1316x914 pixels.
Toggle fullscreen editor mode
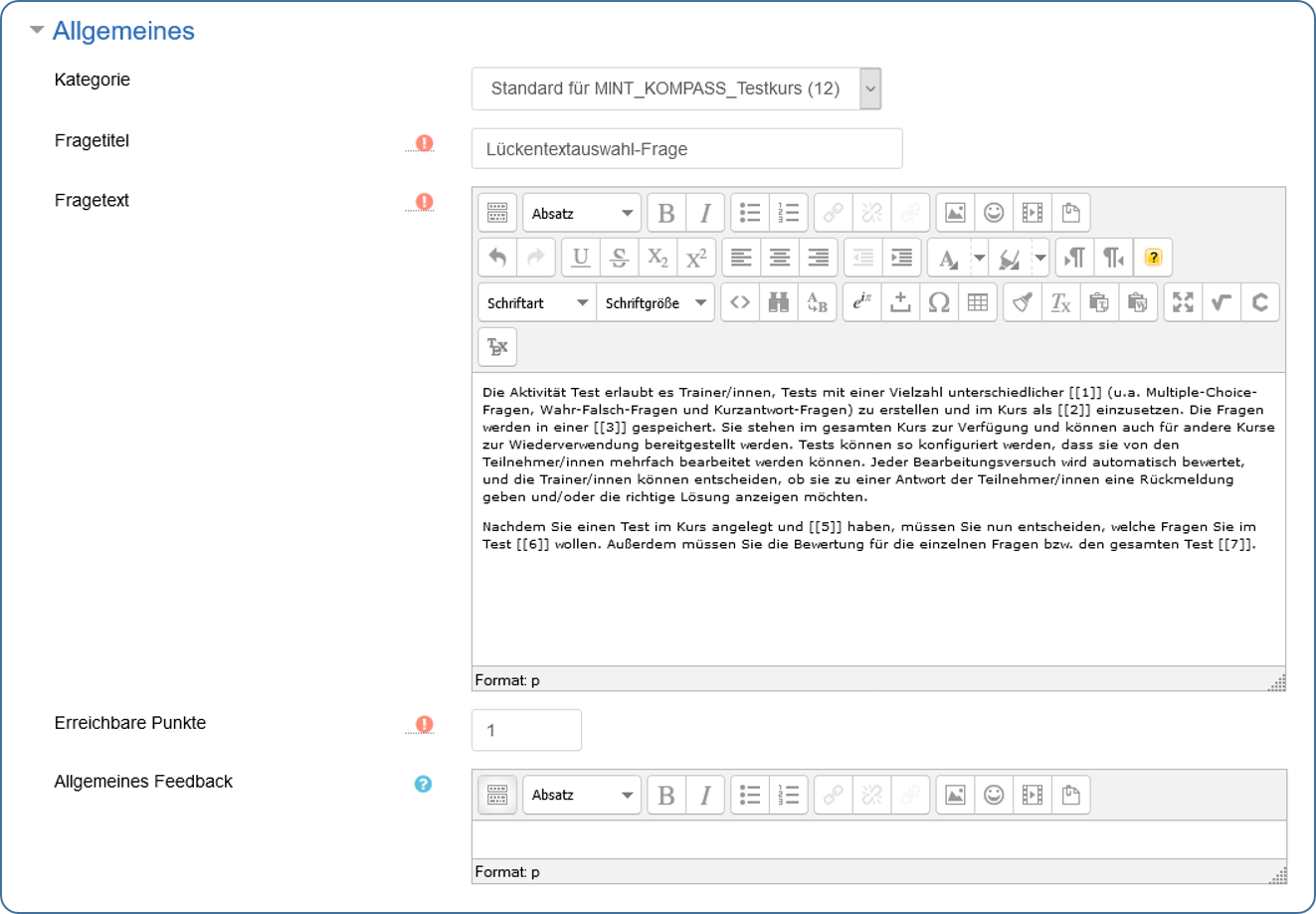[1183, 302]
